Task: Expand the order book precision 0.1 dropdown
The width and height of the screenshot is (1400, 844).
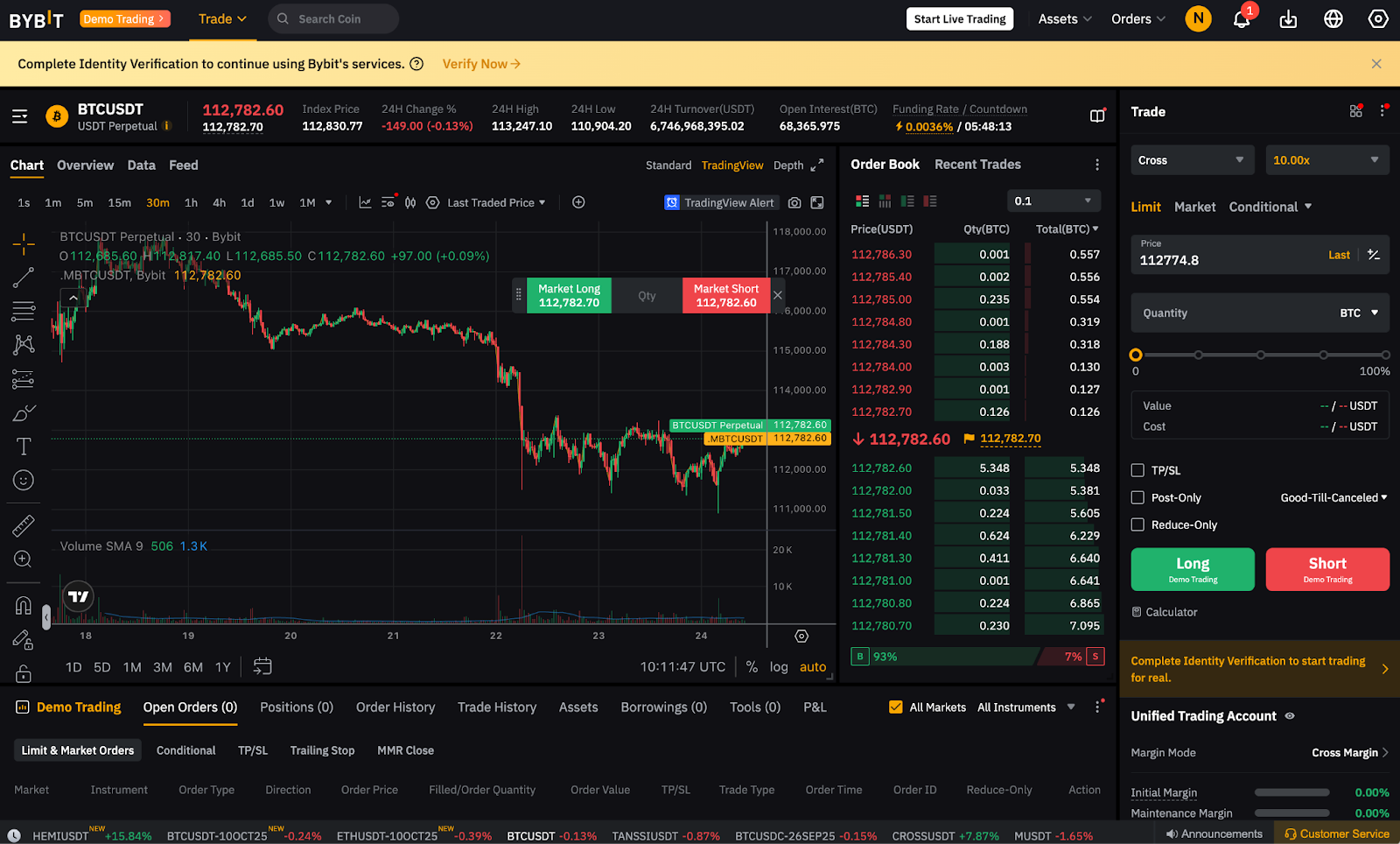Action: [x=1053, y=200]
